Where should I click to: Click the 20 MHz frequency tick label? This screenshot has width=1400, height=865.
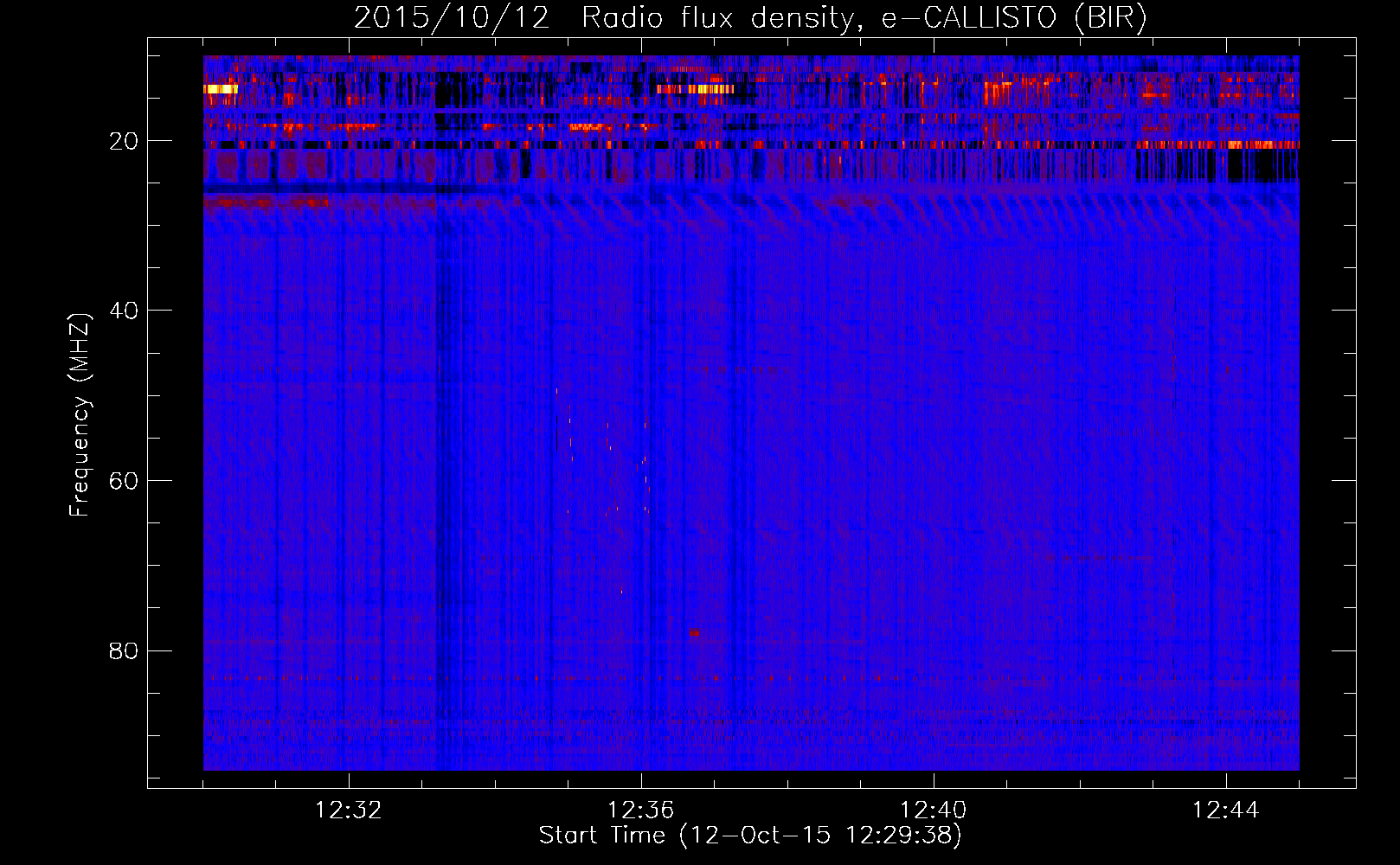pyautogui.click(x=124, y=141)
